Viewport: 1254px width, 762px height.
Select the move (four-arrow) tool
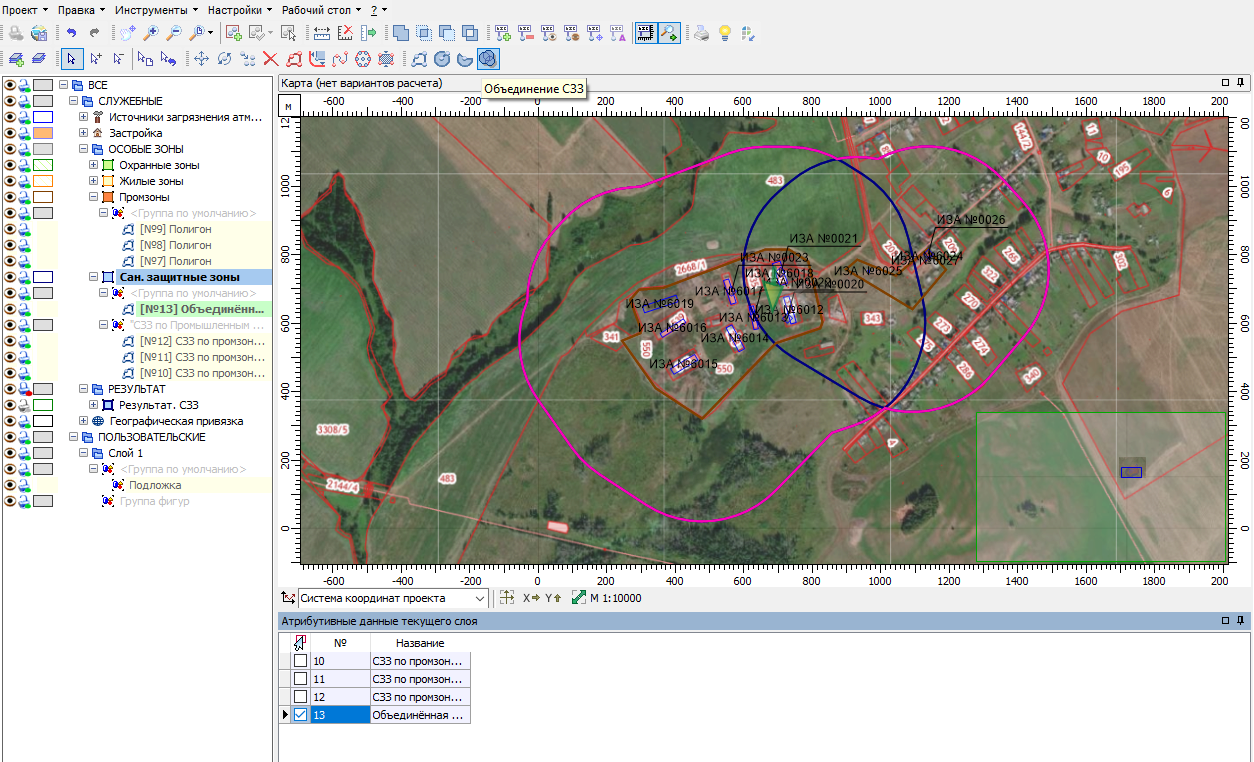[201, 59]
